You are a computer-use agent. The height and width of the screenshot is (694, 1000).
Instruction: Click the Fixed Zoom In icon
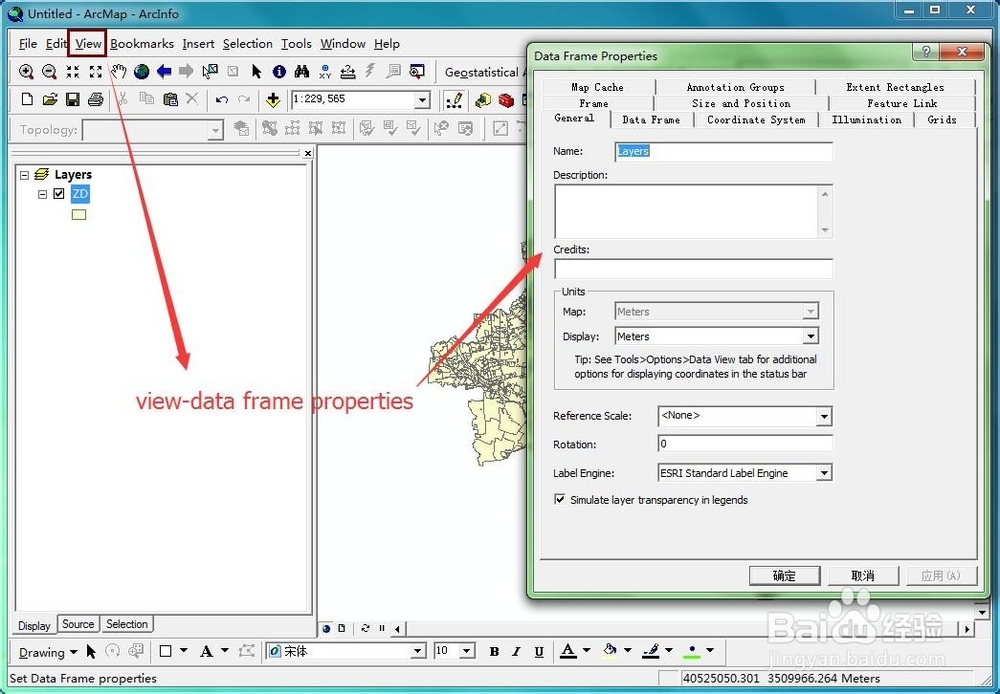tap(73, 71)
